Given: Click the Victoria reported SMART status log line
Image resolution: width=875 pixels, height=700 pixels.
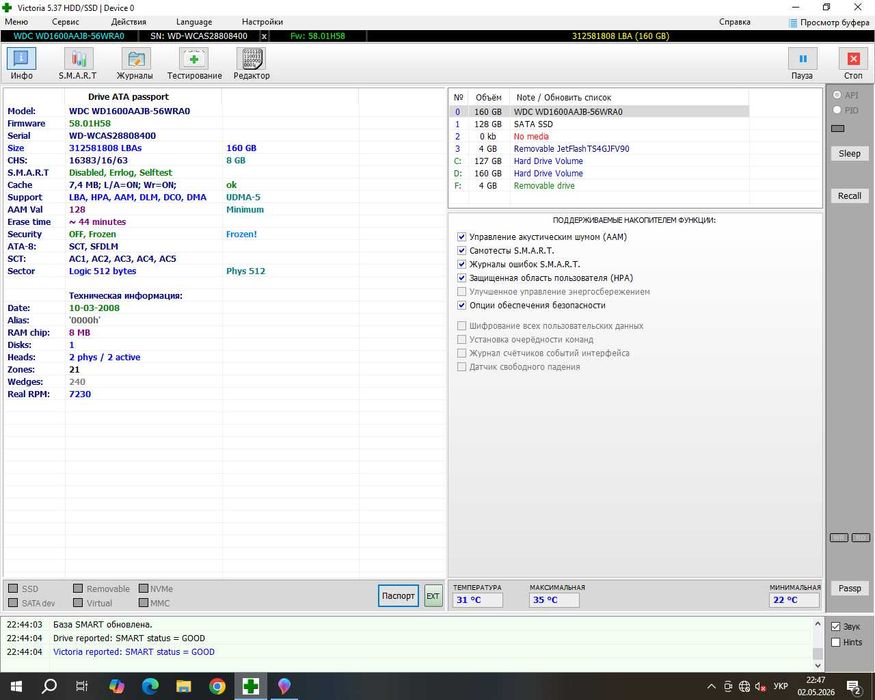Looking at the screenshot, I should pyautogui.click(x=134, y=652).
